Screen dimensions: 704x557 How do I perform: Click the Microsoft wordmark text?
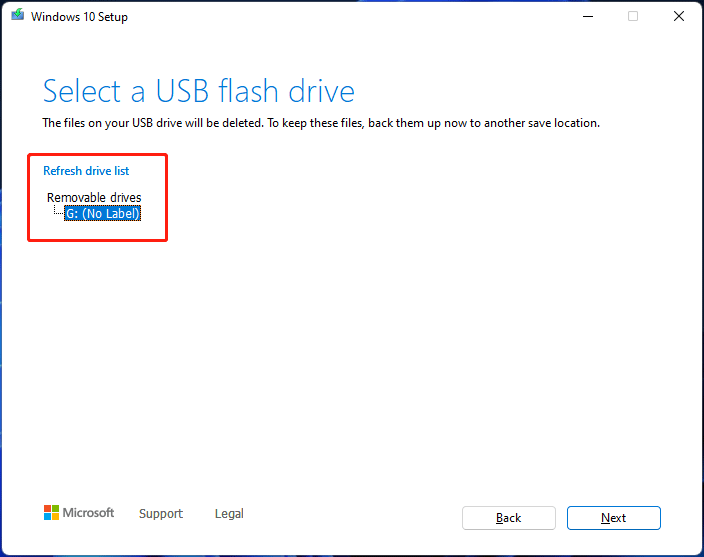(x=88, y=513)
